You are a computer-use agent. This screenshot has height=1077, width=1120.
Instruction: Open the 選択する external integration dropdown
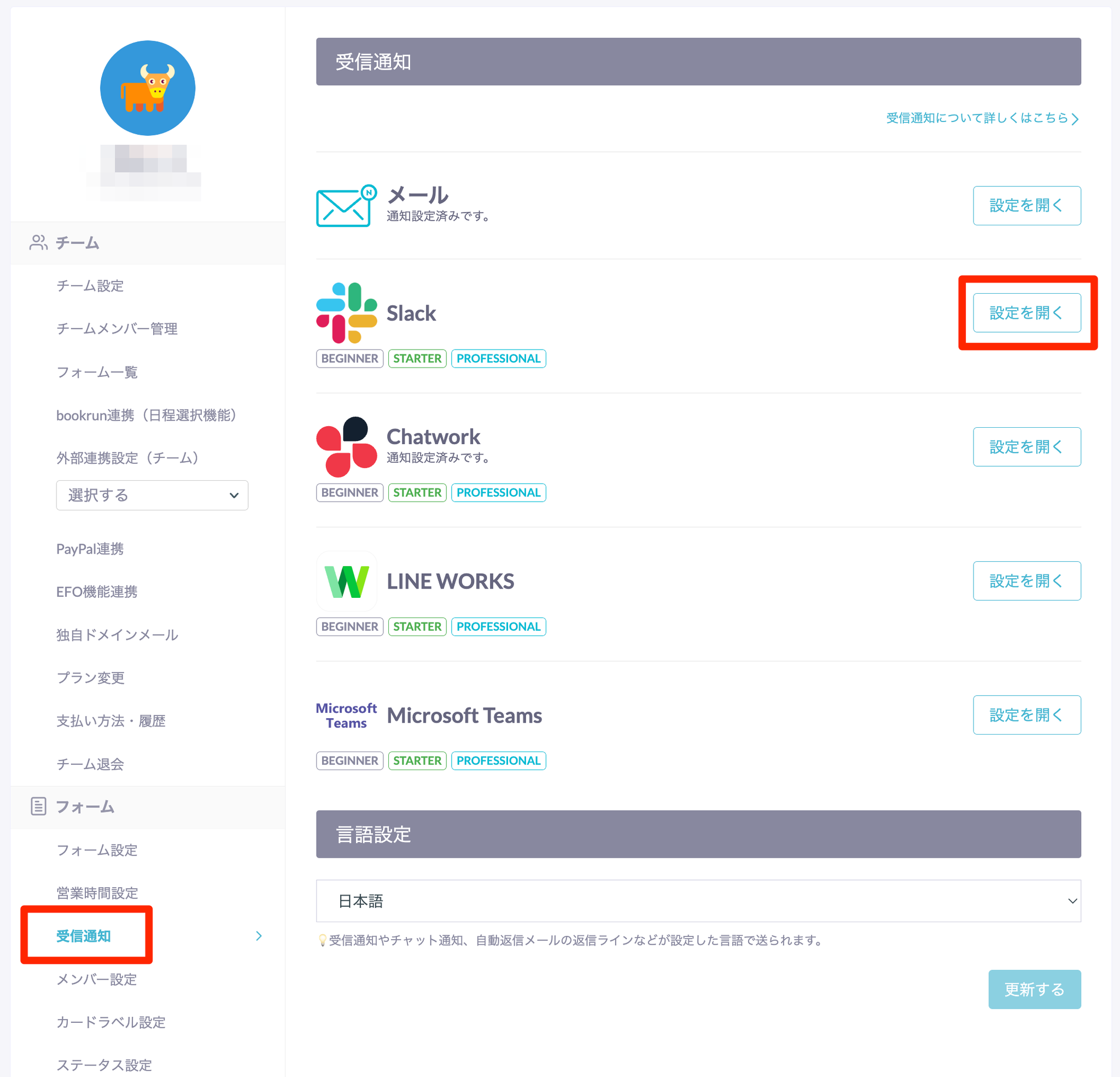[152, 495]
